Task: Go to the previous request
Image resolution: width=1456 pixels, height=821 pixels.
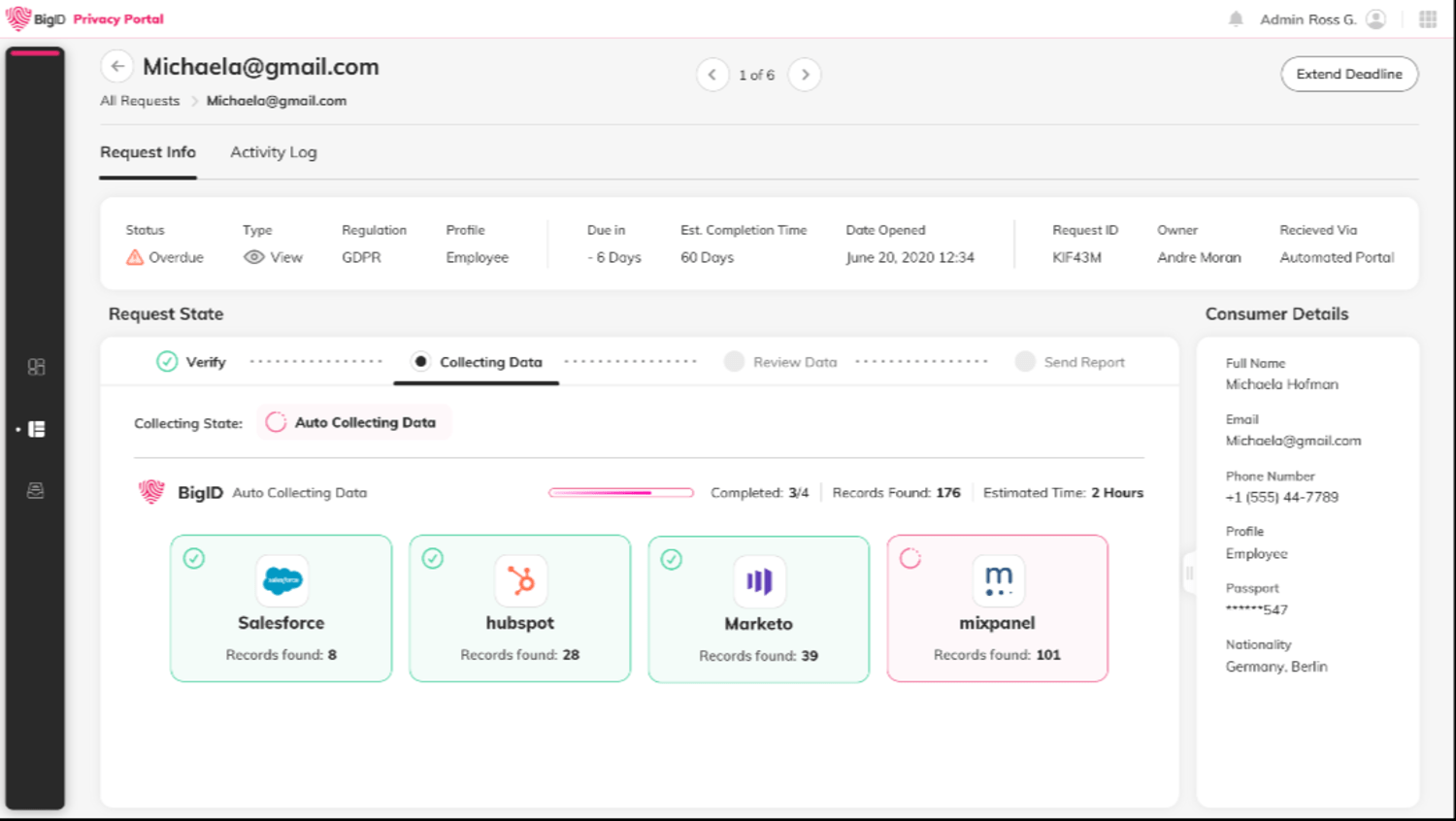Action: point(712,75)
